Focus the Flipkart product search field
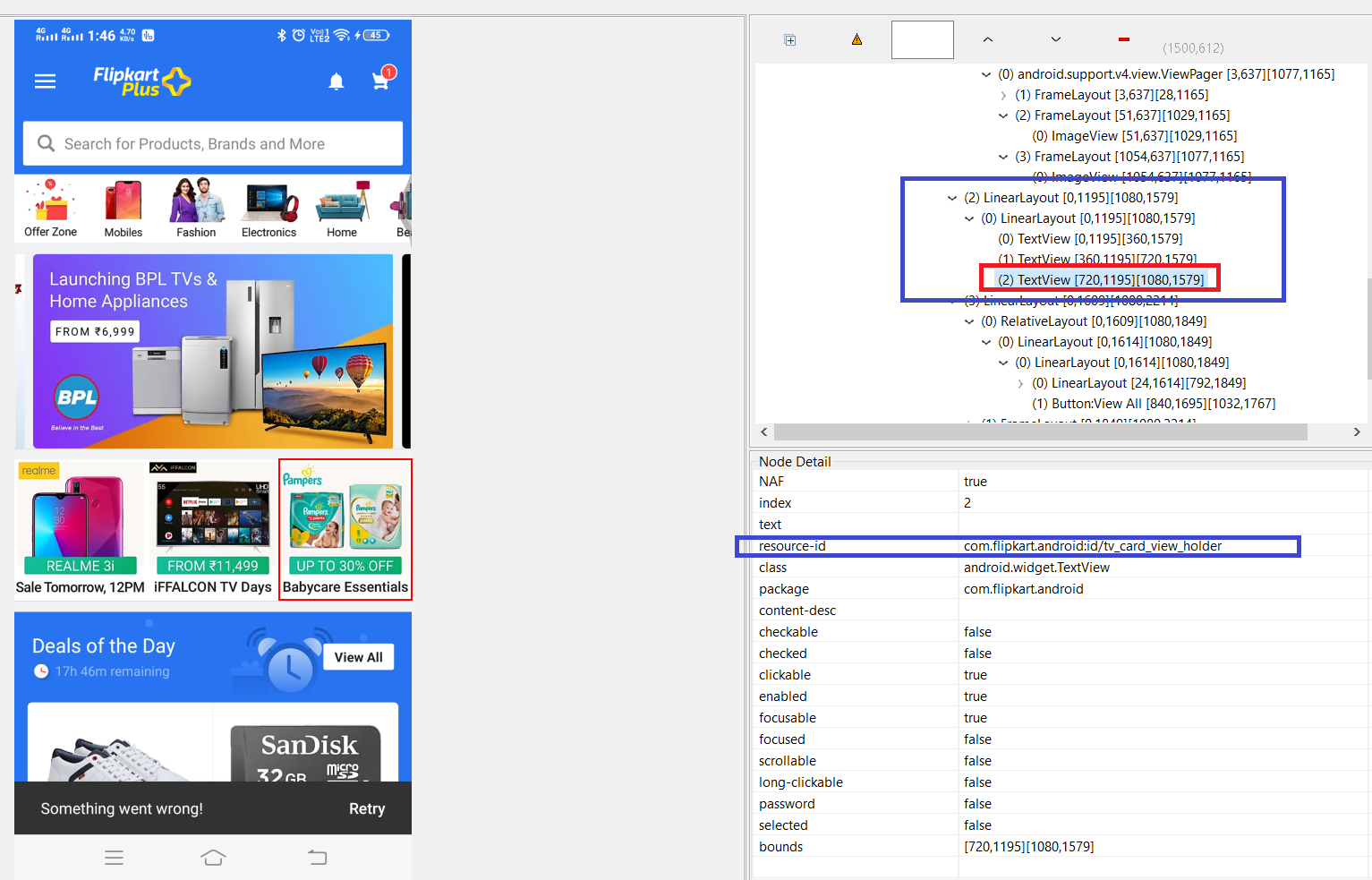The image size is (1372, 880). click(213, 143)
